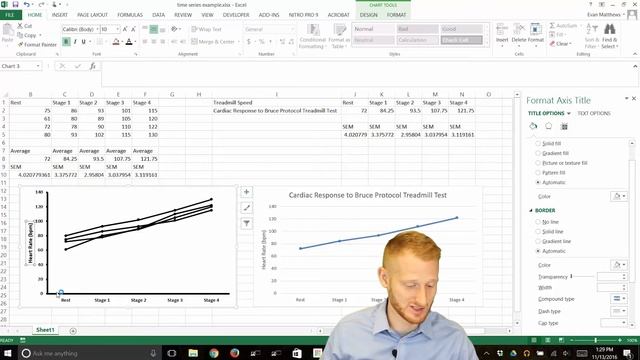The image size is (640, 360).
Task: Increase font size with the larger A
Action: point(125,29)
